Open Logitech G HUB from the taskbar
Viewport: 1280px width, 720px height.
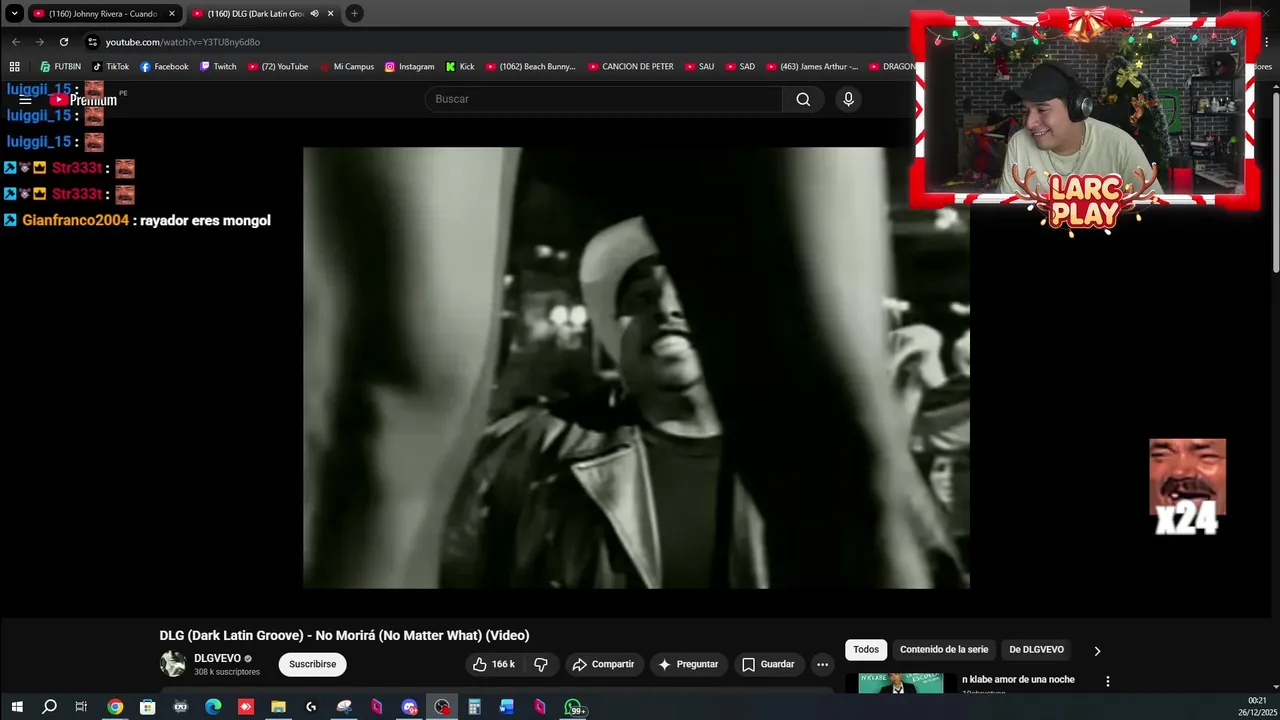pos(311,707)
